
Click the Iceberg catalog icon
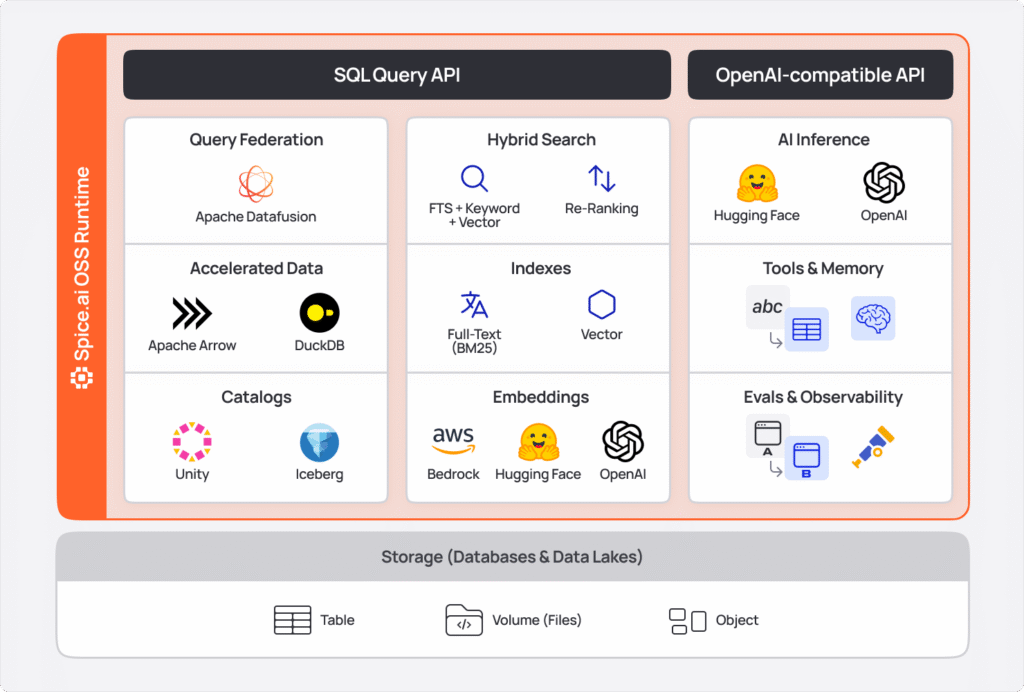[x=319, y=442]
